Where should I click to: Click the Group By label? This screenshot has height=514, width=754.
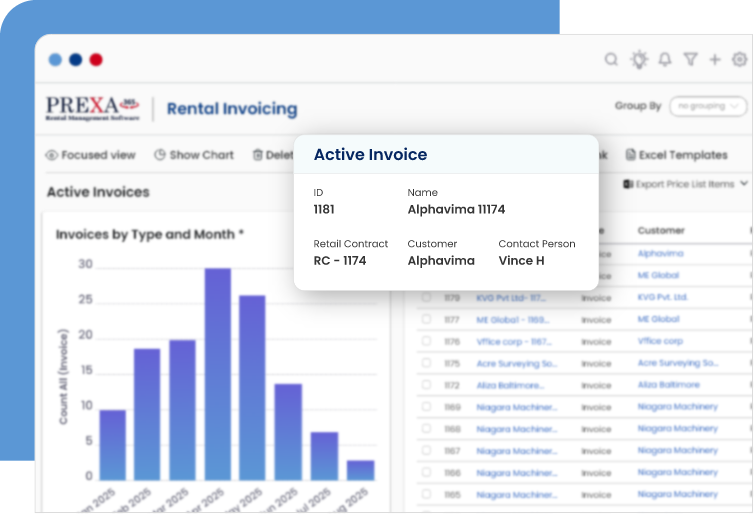pyautogui.click(x=638, y=106)
